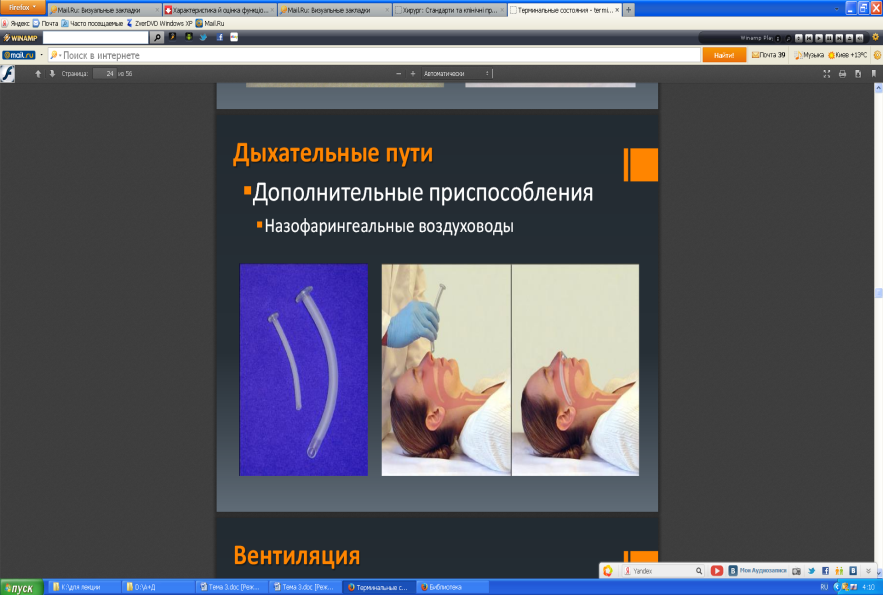Switch to first Mail.Ru Визуальные закладки tab
Image resolution: width=883 pixels, height=595 pixels.
pyautogui.click(x=104, y=10)
